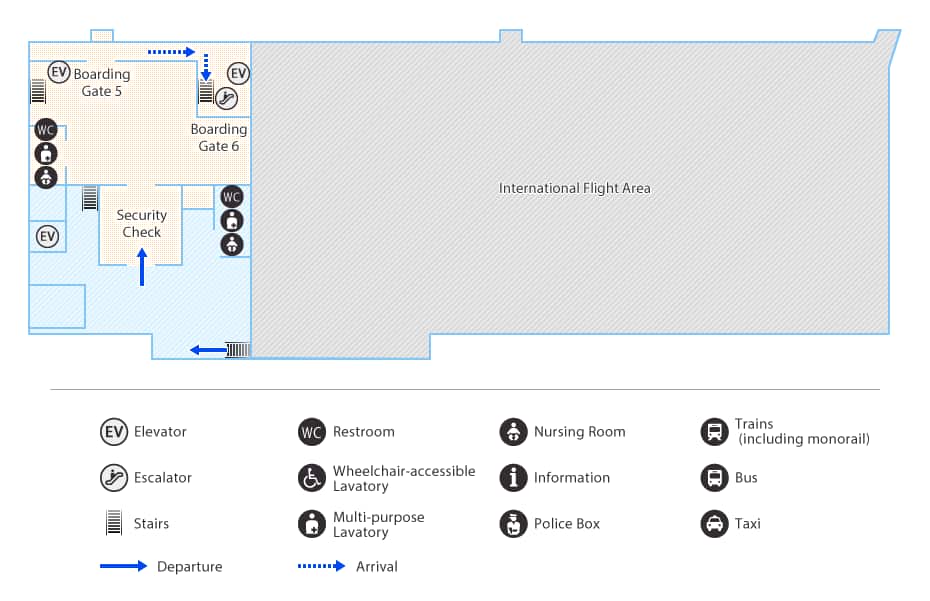Image resolution: width=930 pixels, height=601 pixels.
Task: Click the 'Wheelchair-accessible Lavatory' legend text
Action: (404, 478)
